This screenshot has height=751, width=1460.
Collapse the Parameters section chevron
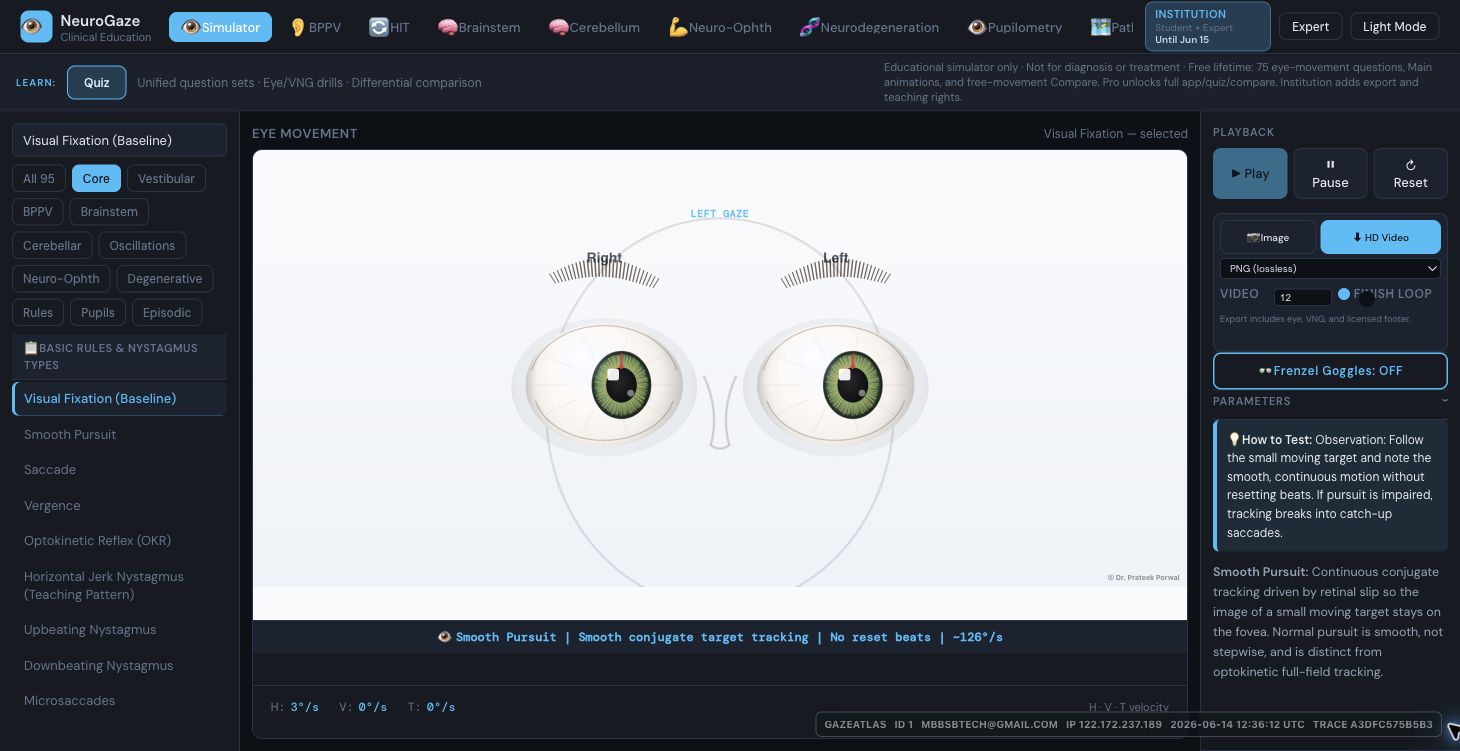[1445, 401]
